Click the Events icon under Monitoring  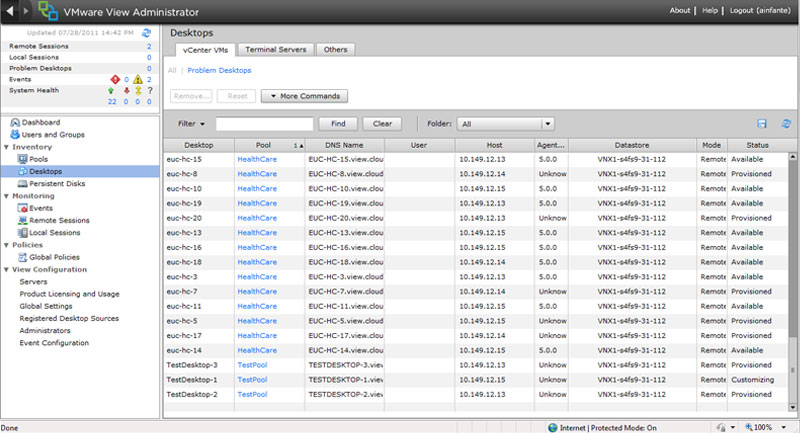pos(22,208)
